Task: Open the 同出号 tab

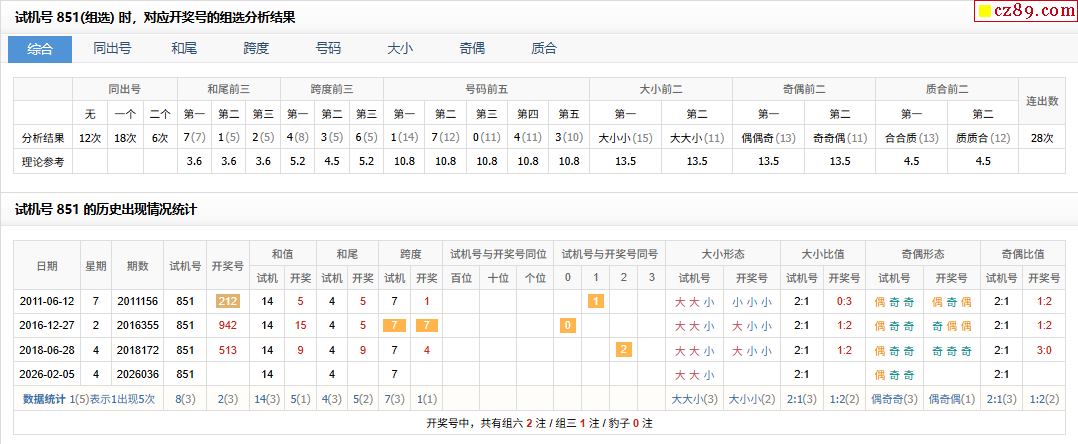Action: point(112,48)
